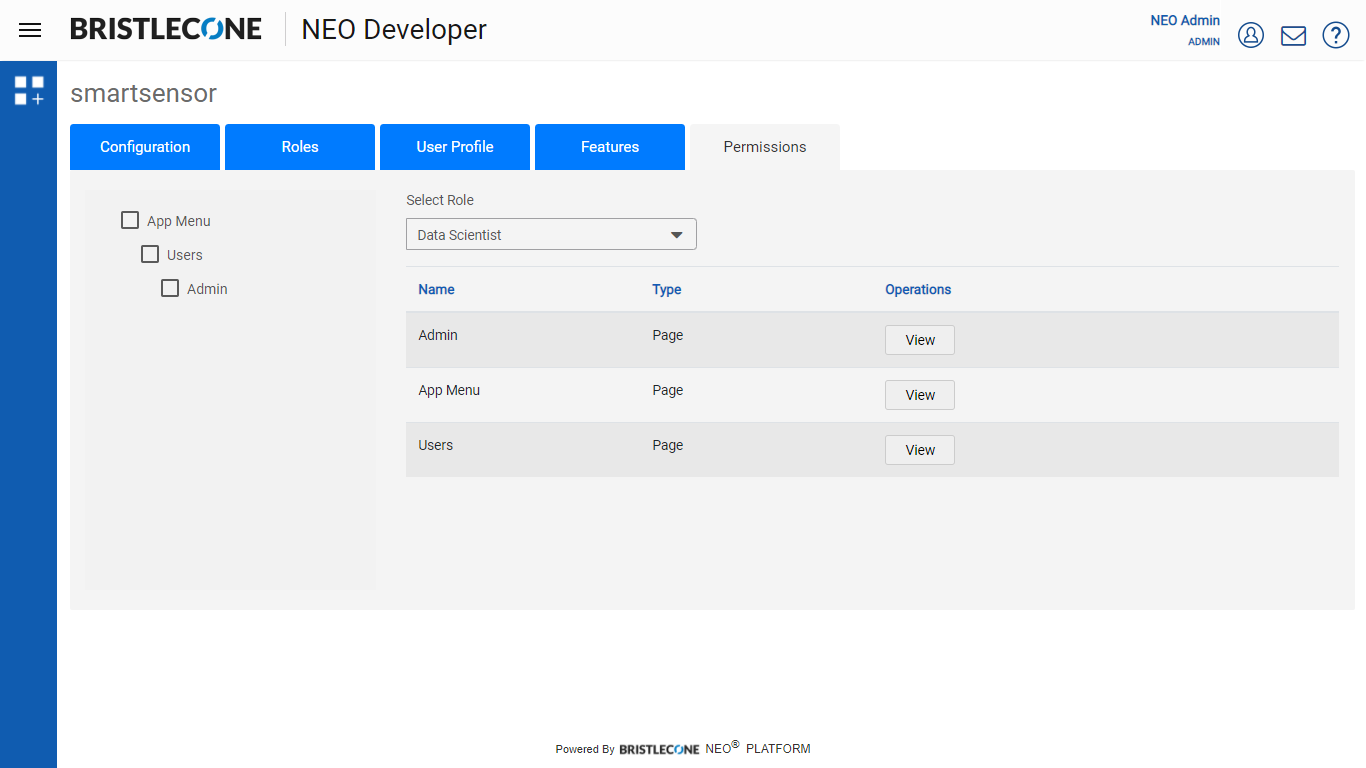Click the Admin name cell in table
The width and height of the screenshot is (1366, 768).
pos(438,335)
